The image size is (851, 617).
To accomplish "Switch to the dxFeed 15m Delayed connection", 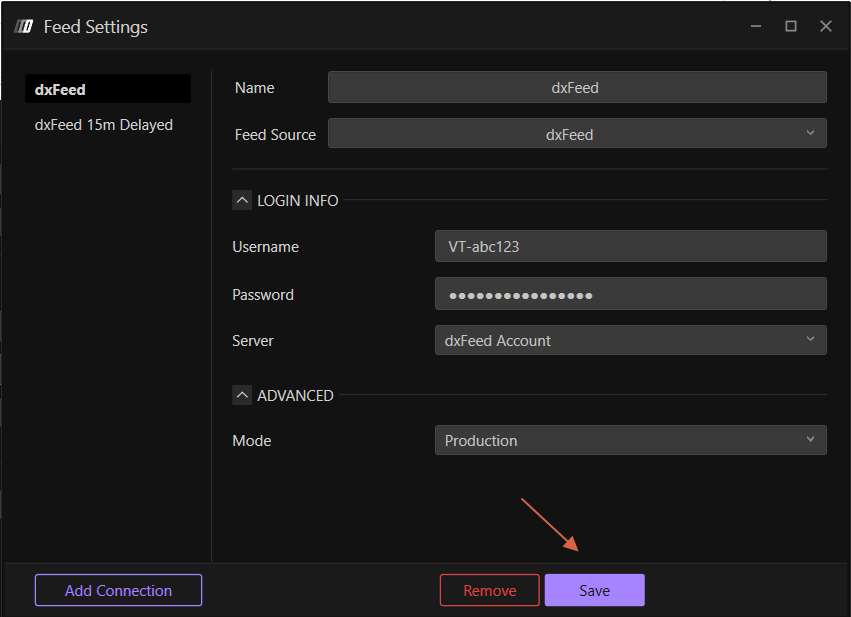I will point(104,124).
